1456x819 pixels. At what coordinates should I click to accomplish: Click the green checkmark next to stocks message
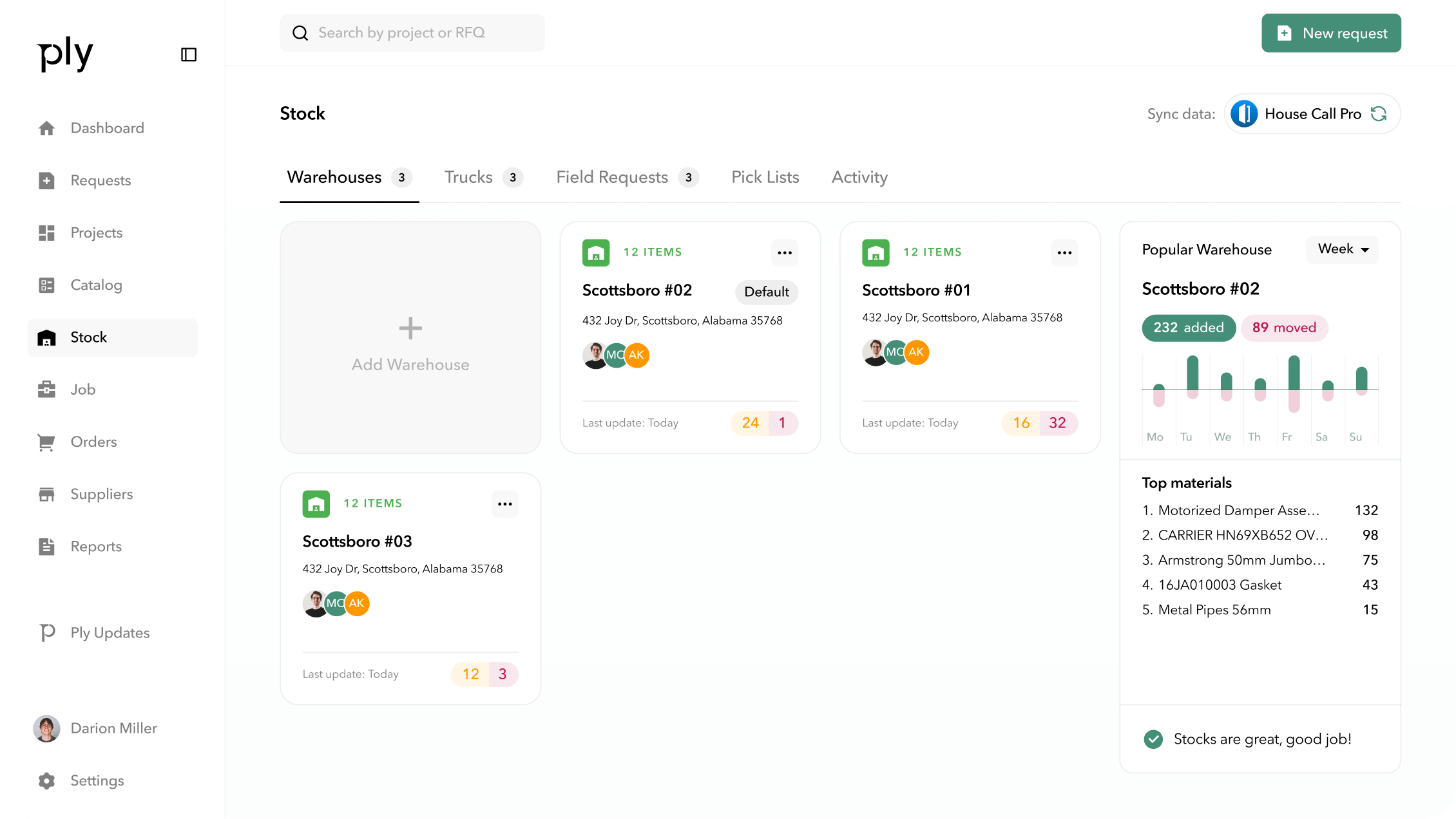(x=1153, y=739)
